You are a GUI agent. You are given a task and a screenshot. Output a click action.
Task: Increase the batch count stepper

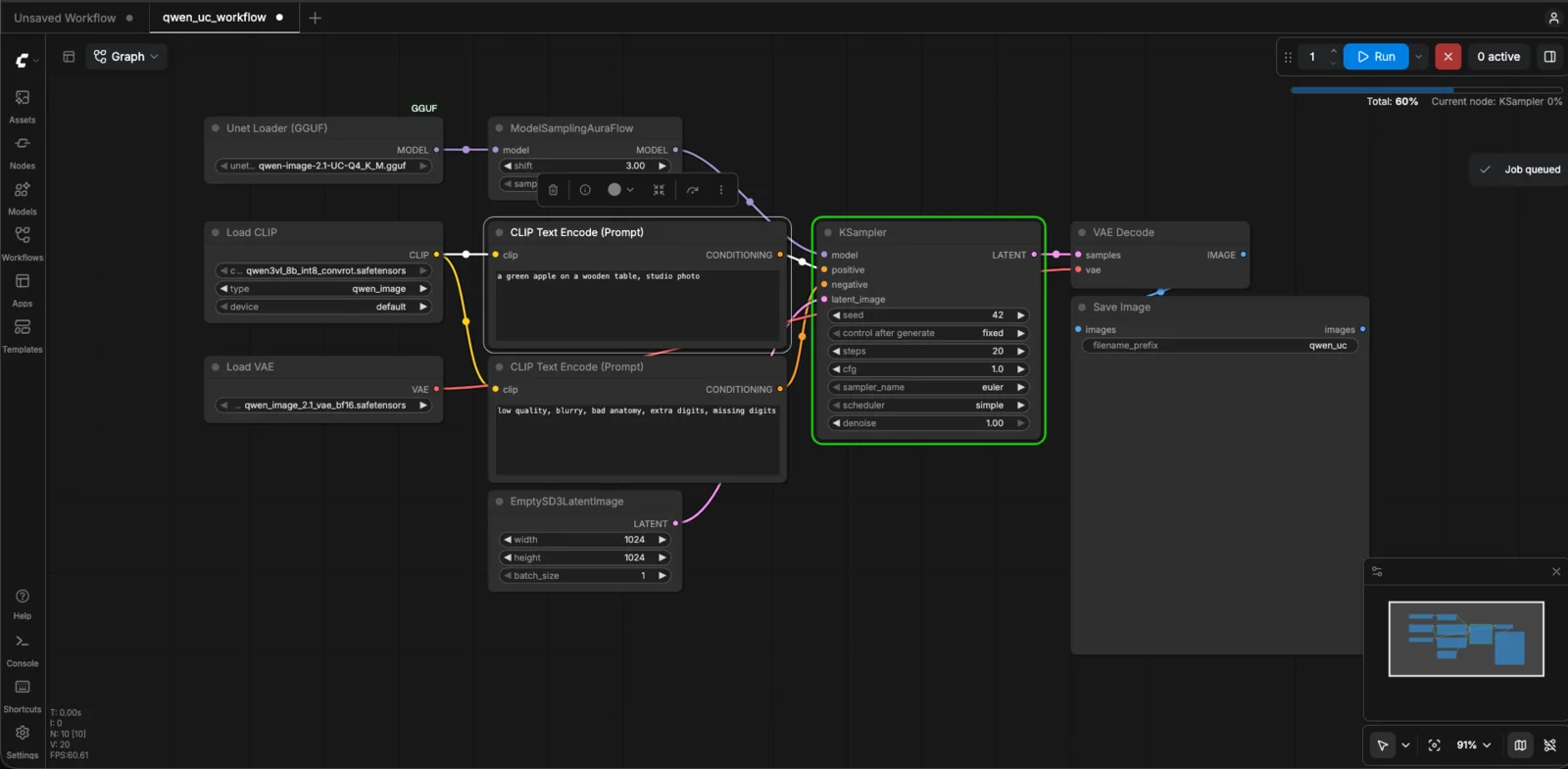(x=1333, y=51)
